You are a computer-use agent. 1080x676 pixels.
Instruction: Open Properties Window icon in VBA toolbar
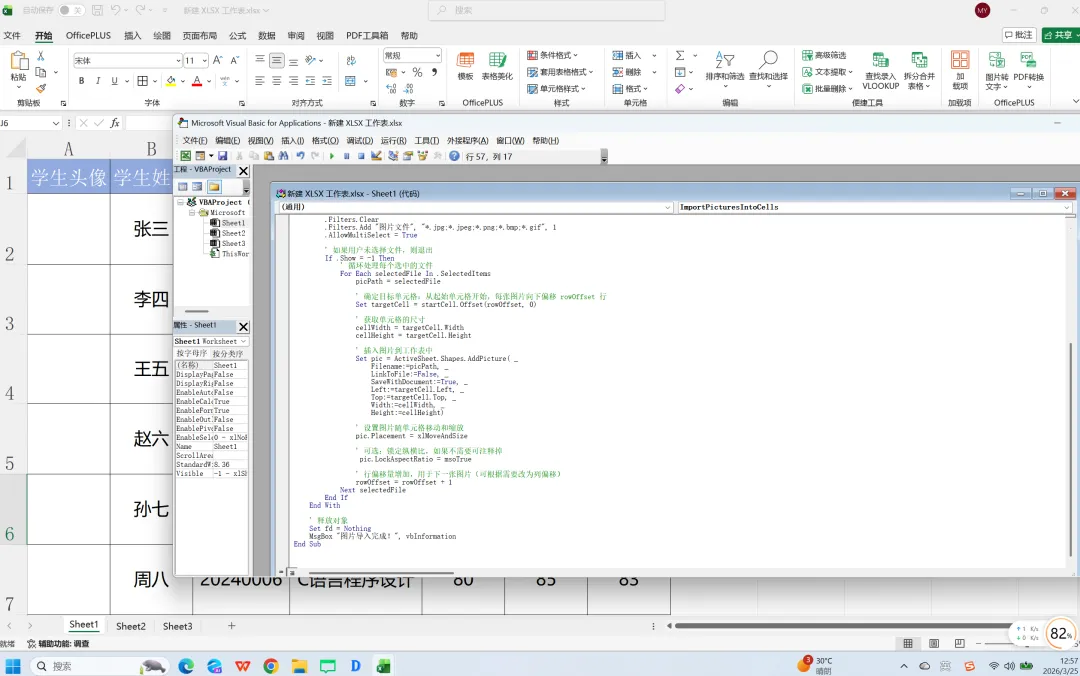(408, 156)
